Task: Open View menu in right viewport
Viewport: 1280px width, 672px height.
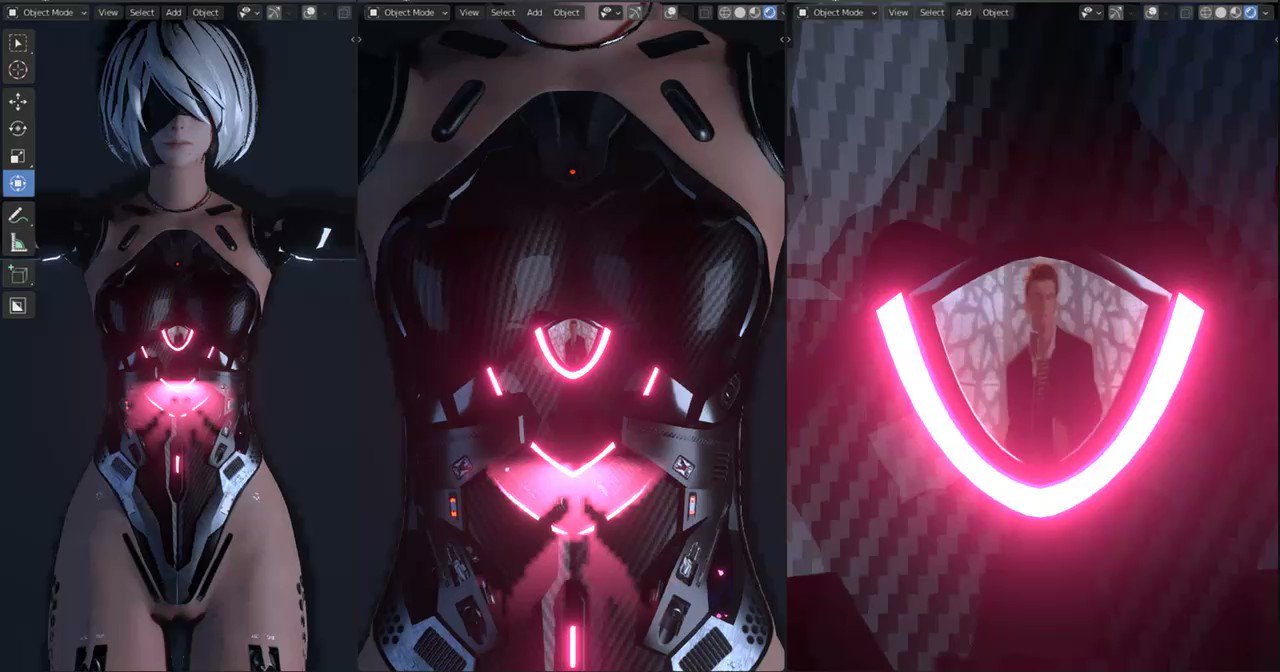Action: [x=898, y=12]
